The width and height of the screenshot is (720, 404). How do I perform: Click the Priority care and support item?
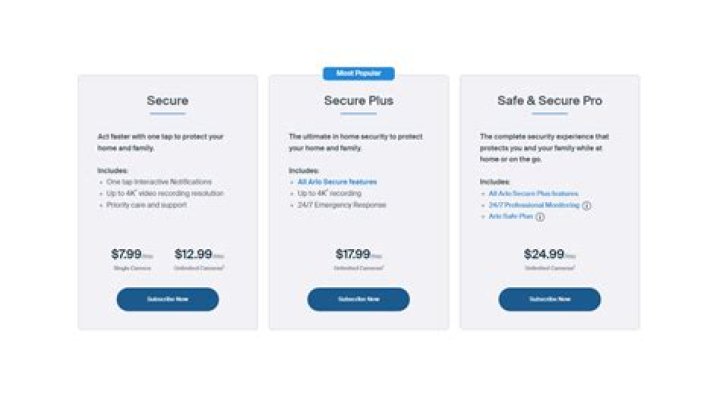[146, 205]
